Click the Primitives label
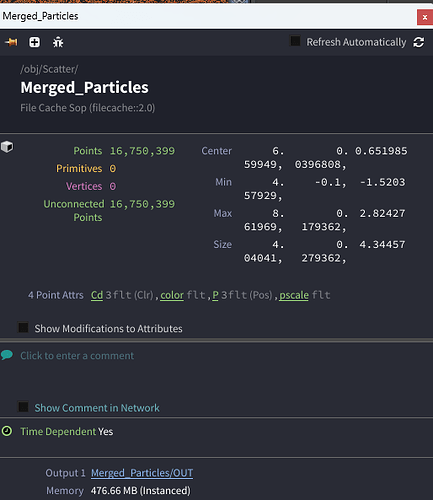The width and height of the screenshot is (433, 500). (79, 169)
